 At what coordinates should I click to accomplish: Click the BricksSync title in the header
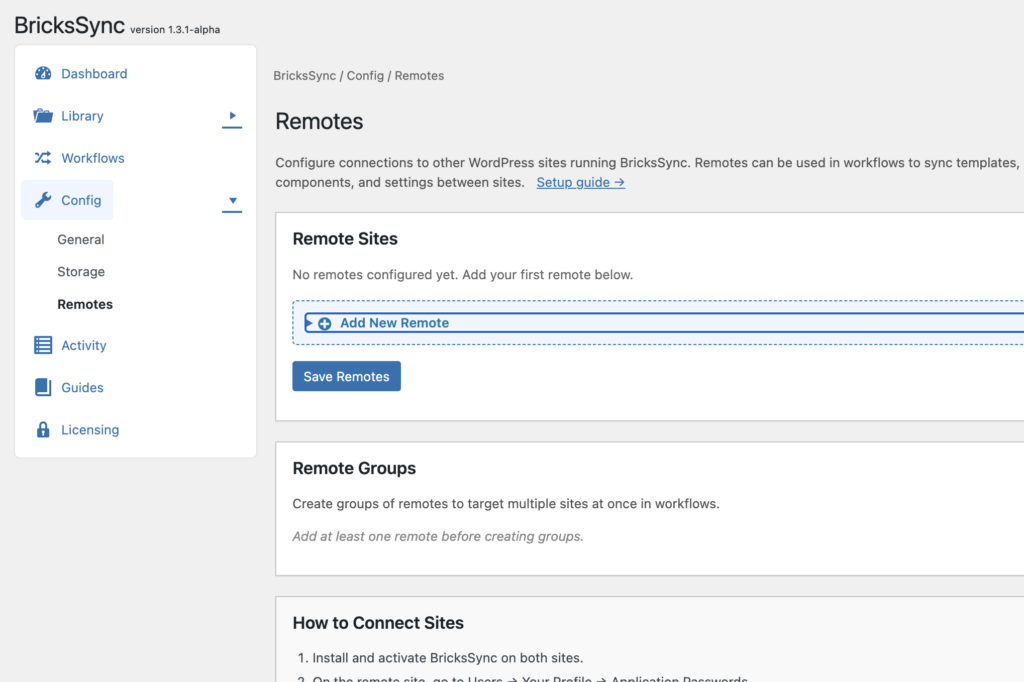pos(69,26)
